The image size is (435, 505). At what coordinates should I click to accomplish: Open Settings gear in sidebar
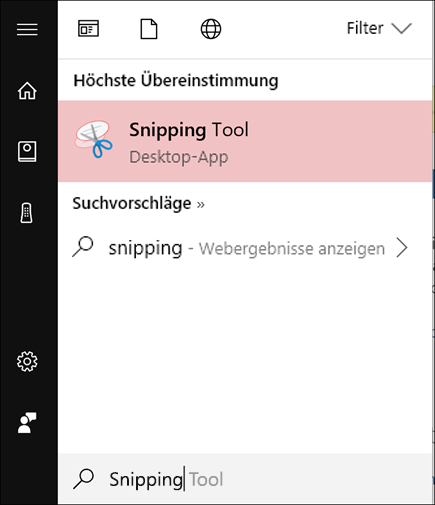point(27,361)
